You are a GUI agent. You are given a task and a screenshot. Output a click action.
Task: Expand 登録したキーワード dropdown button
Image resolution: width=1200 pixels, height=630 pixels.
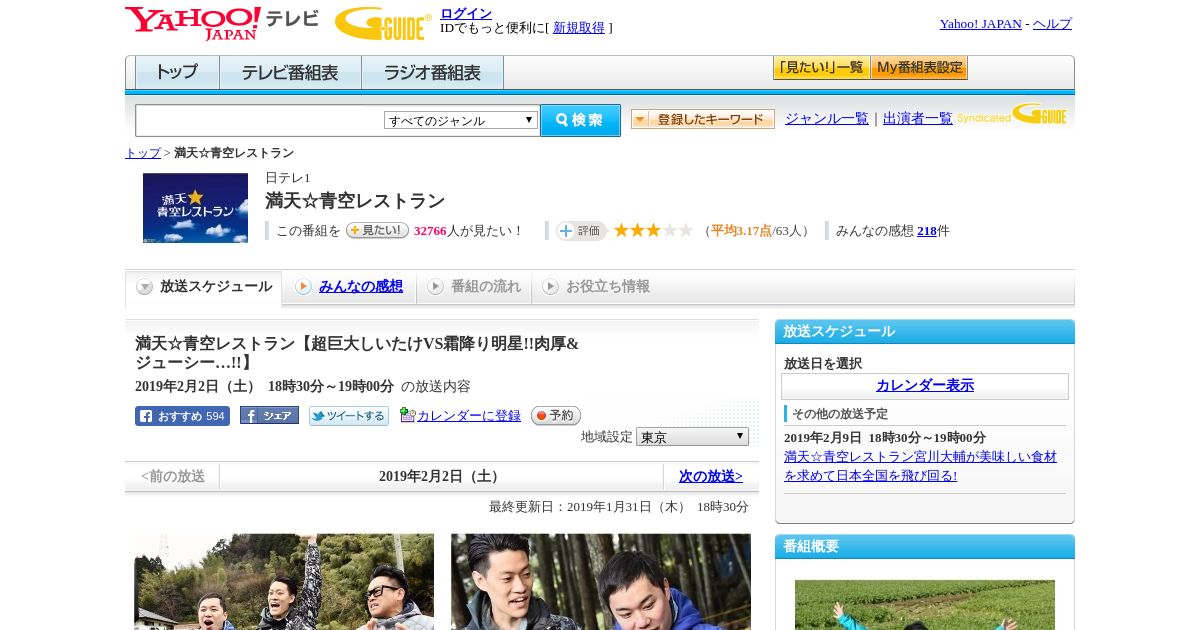click(x=703, y=119)
